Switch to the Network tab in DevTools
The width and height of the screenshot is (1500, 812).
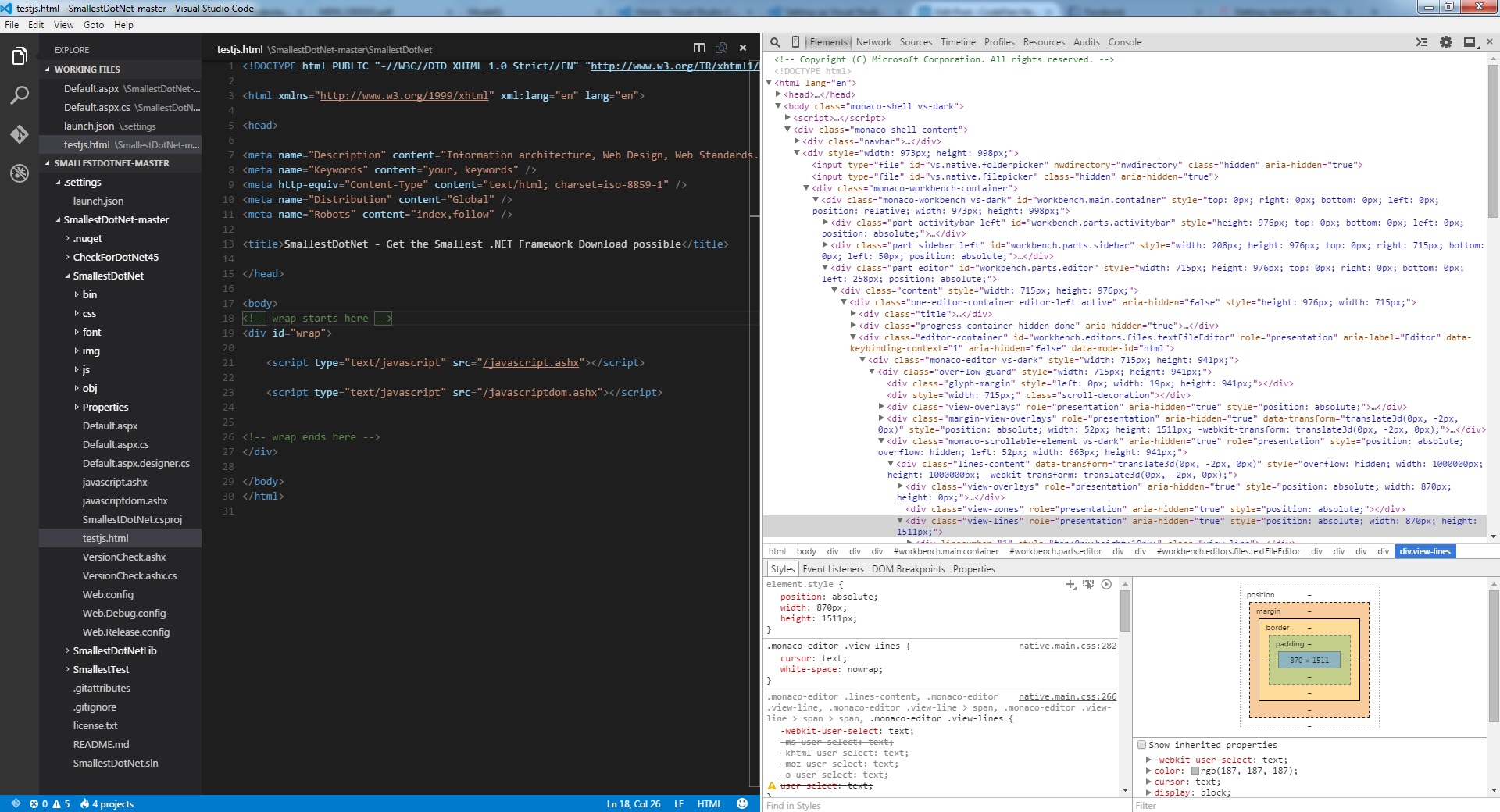873,42
